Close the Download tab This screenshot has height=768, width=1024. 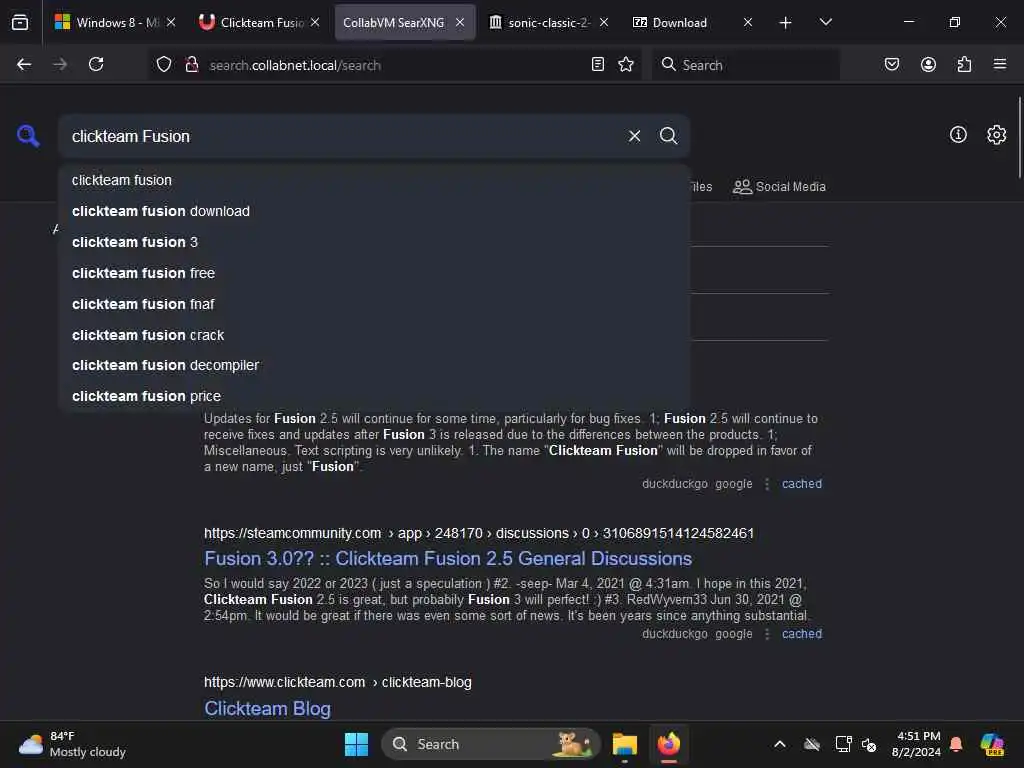click(x=748, y=22)
